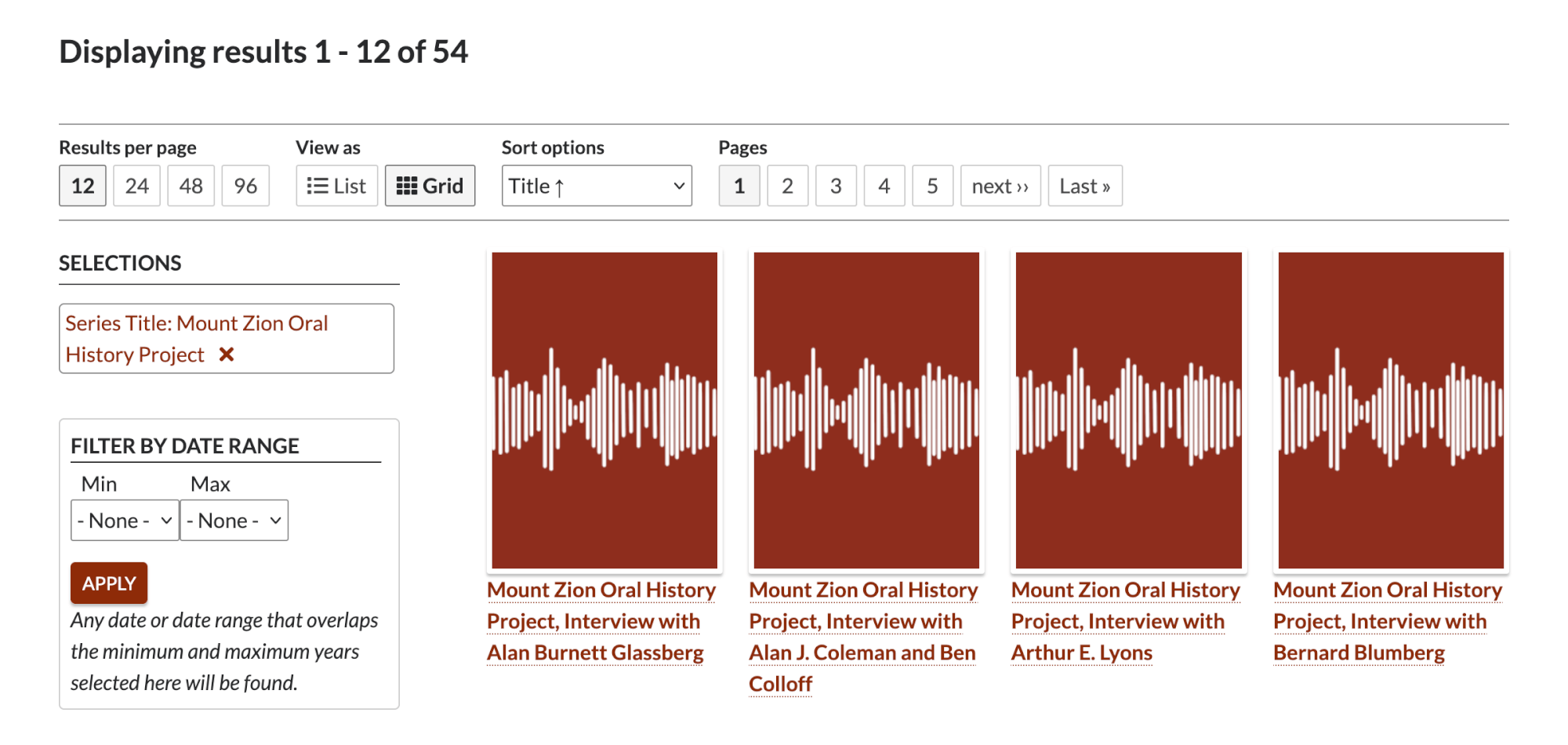This screenshot has width=1568, height=745.
Task: Open the Max date dropdown
Action: [x=234, y=519]
